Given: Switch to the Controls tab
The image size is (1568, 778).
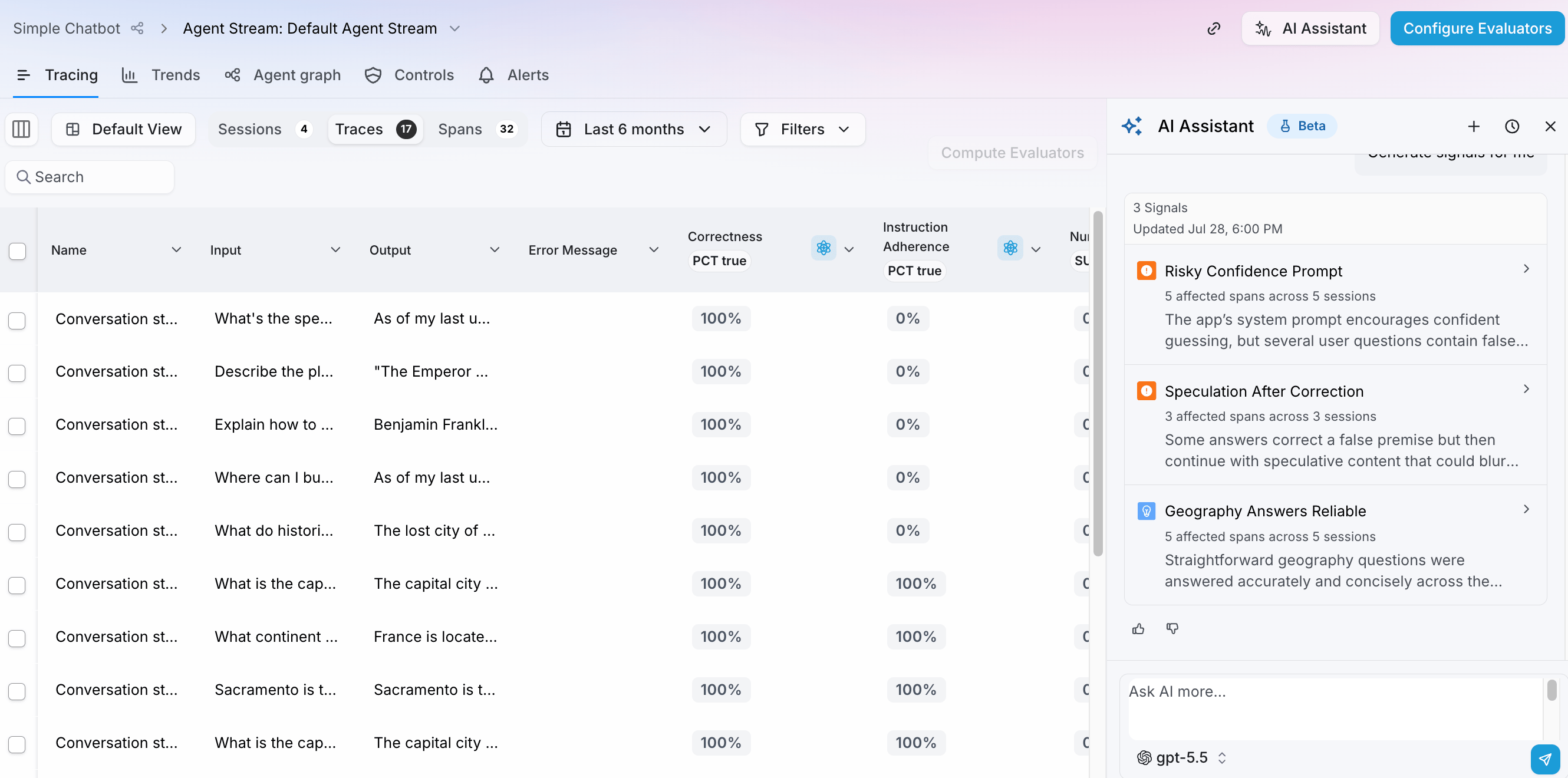Looking at the screenshot, I should click(x=409, y=75).
